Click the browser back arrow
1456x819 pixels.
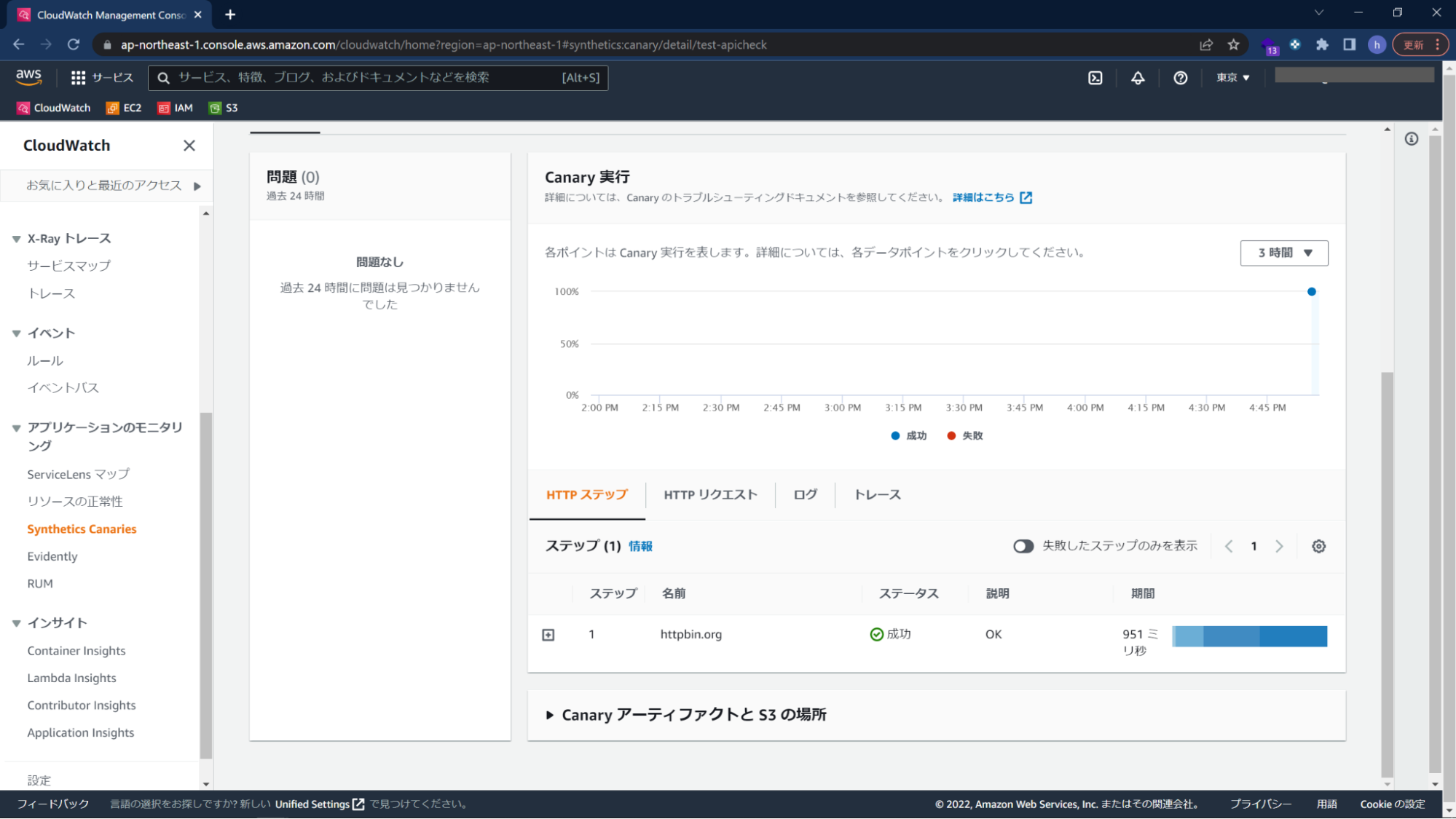pyautogui.click(x=19, y=44)
